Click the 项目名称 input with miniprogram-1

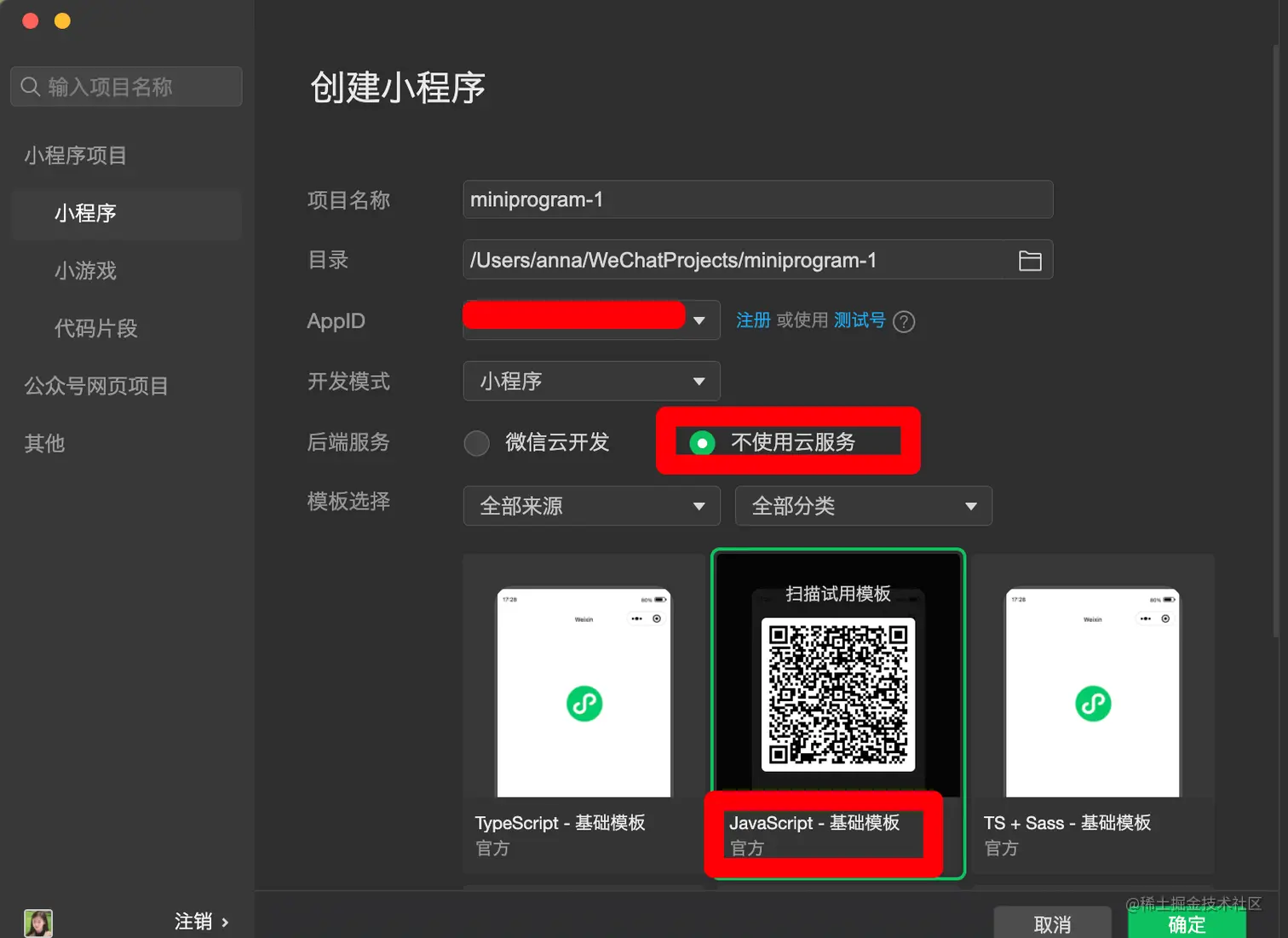click(758, 199)
